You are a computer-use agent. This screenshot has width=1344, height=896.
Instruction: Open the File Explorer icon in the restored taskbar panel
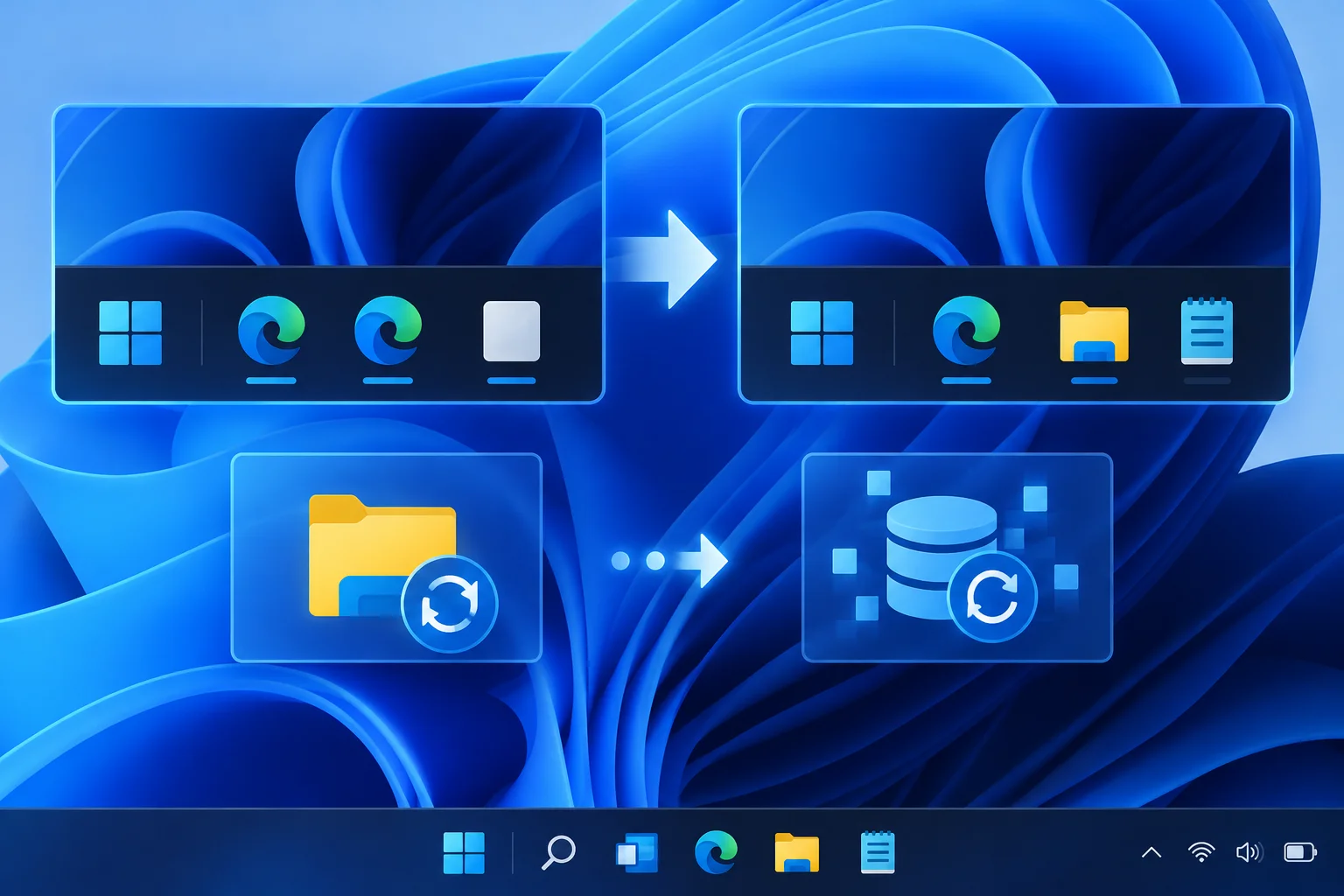point(1094,332)
